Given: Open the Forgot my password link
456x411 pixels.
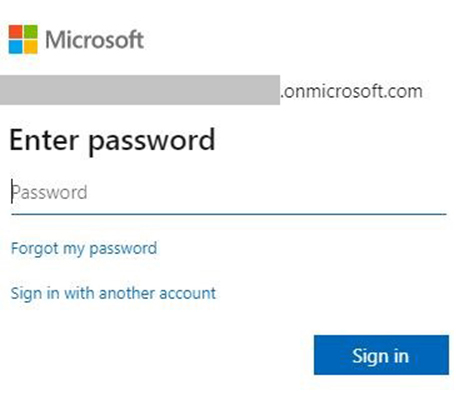Looking at the screenshot, I should (84, 249).
